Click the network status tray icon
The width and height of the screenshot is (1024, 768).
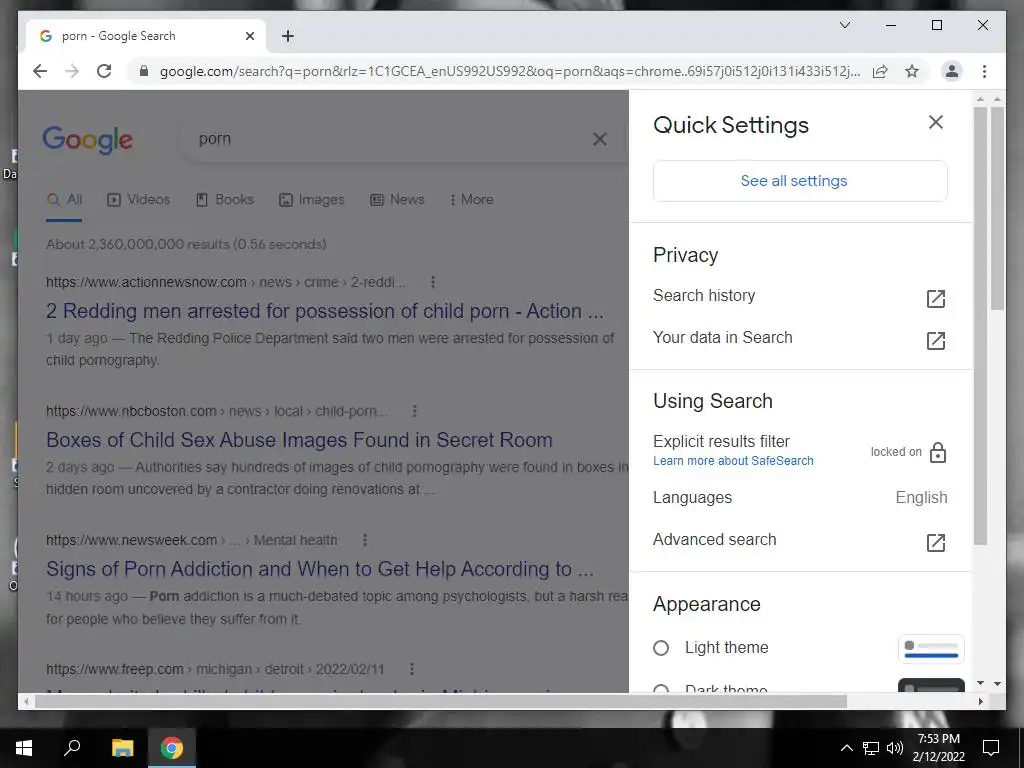(871, 748)
